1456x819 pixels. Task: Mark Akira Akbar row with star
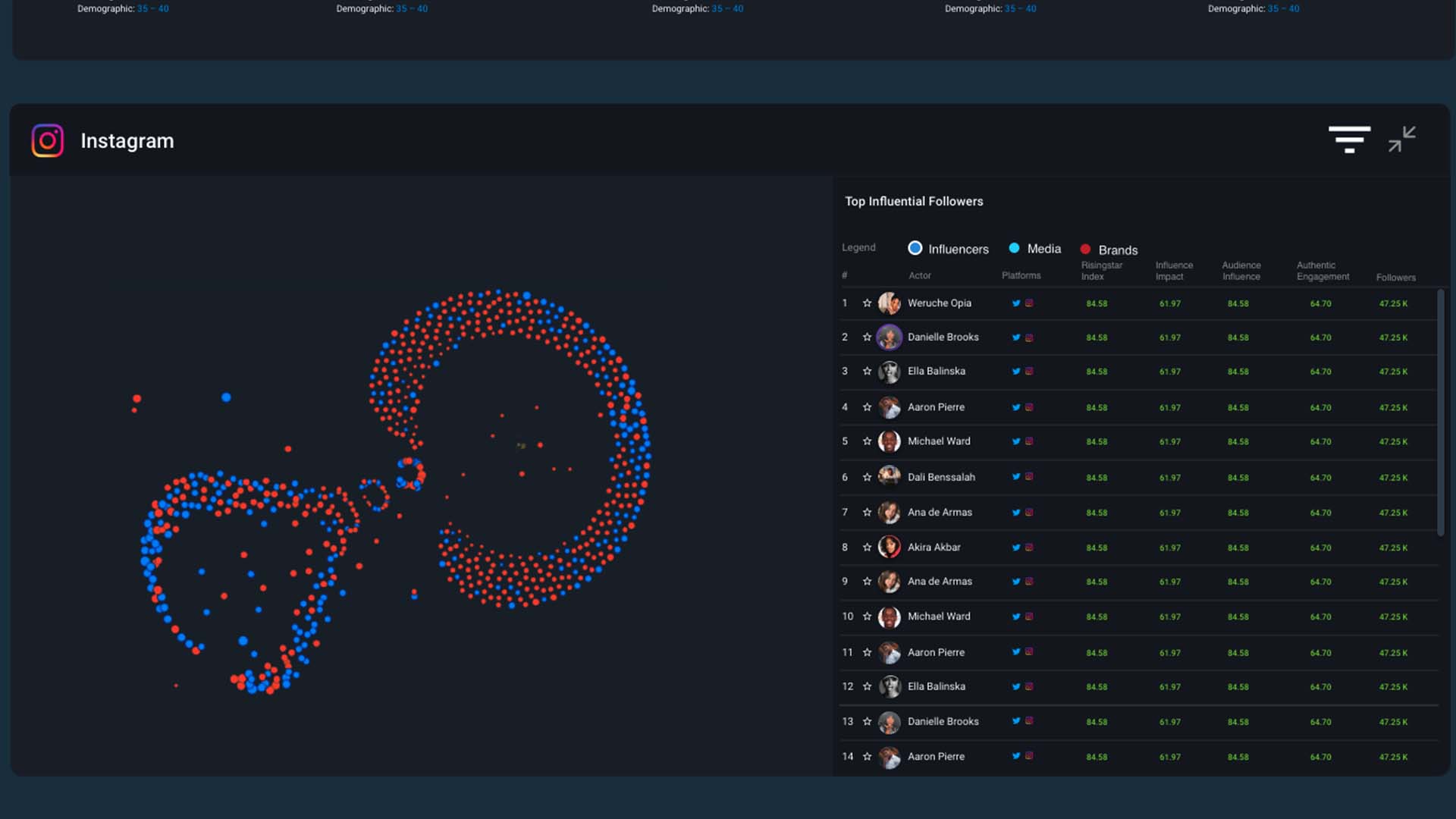click(867, 548)
